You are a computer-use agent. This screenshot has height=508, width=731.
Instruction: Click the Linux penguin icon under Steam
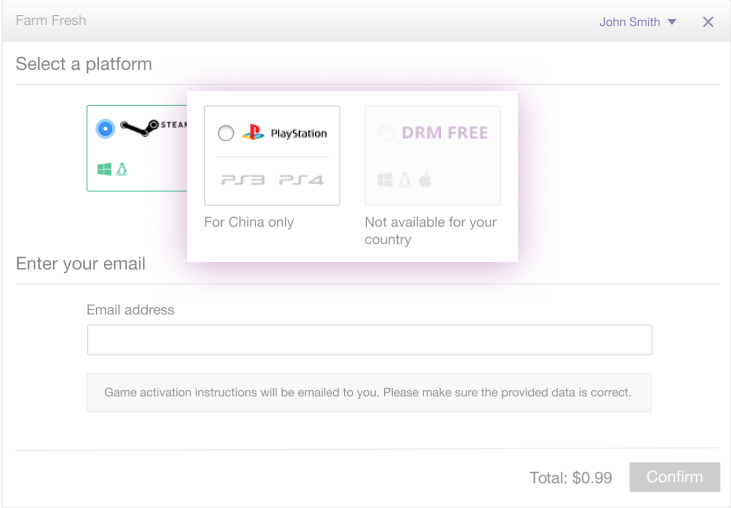tap(122, 169)
